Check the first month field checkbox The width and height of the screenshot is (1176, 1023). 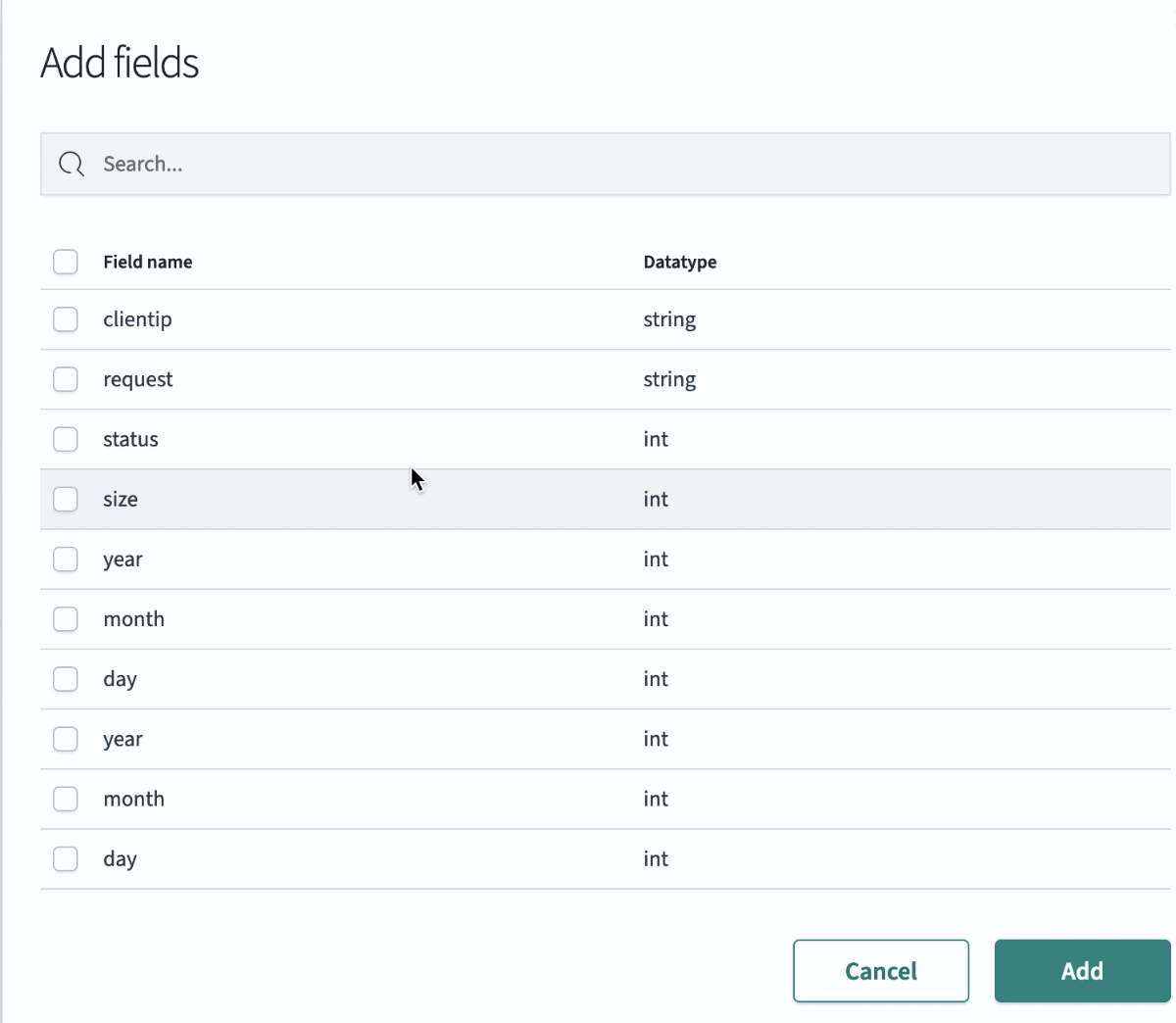tap(66, 619)
